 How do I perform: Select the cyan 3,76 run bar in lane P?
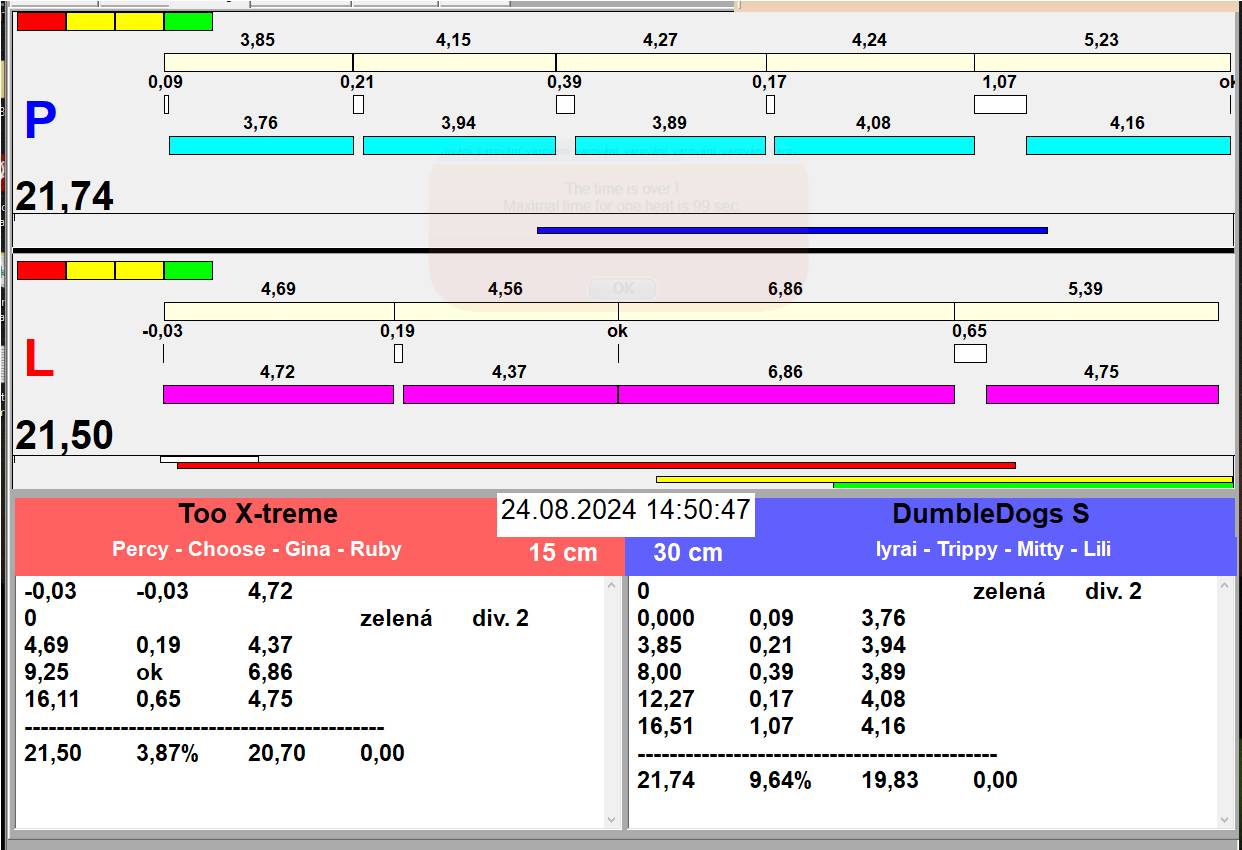click(x=261, y=145)
